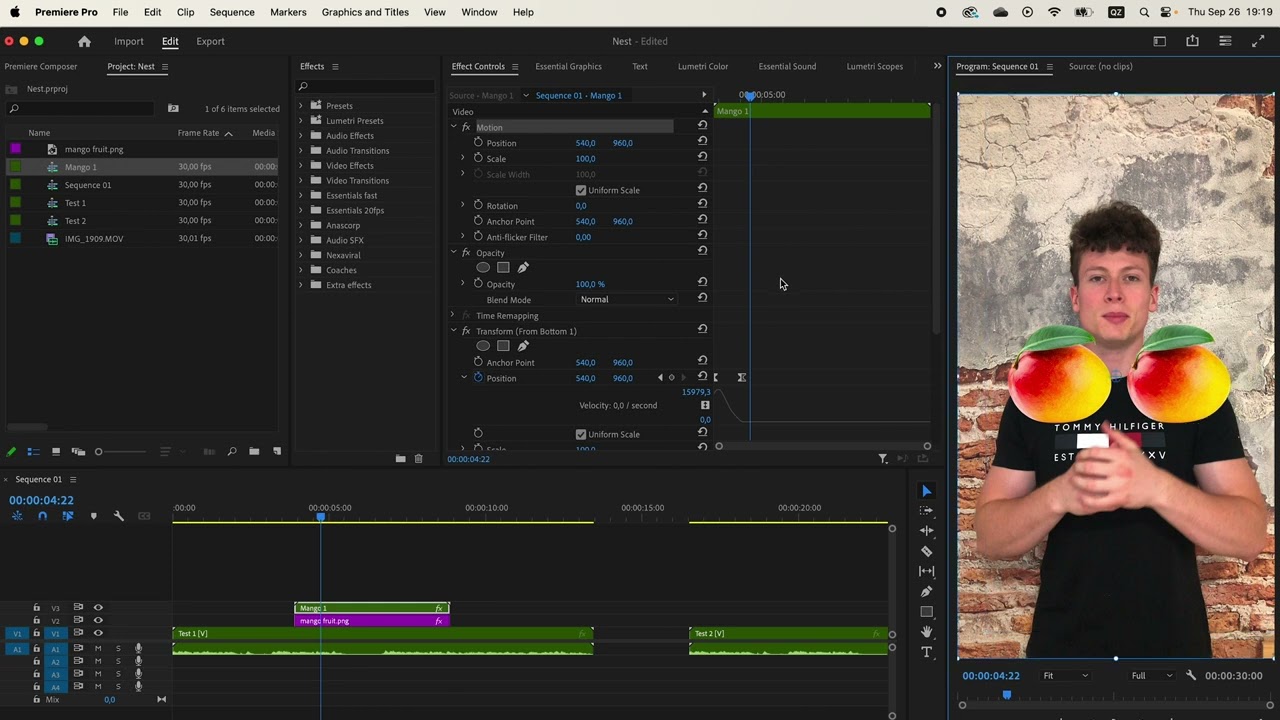Expand Presets folder in Effects panel

pos(301,105)
